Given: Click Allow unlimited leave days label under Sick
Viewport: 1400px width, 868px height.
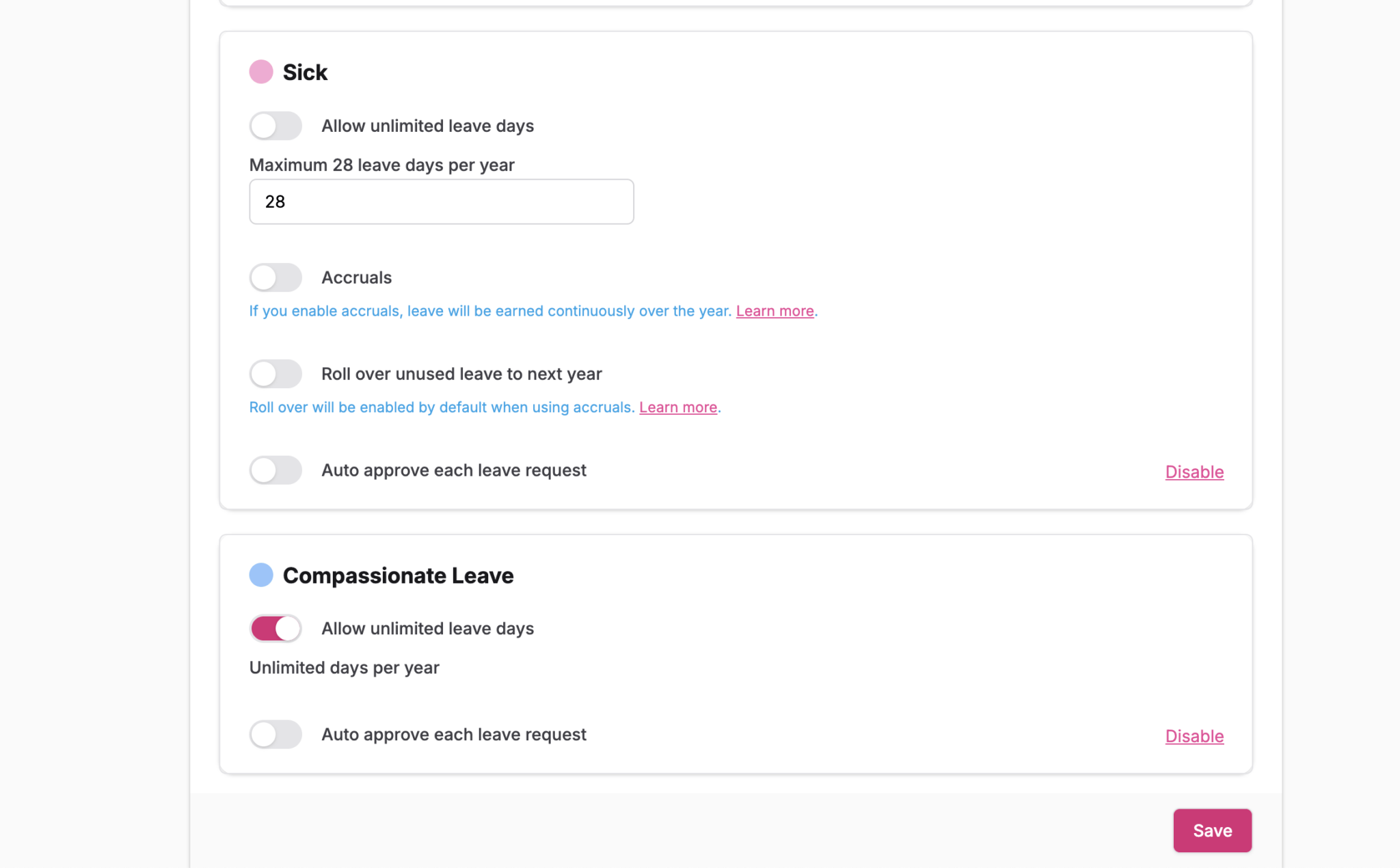Looking at the screenshot, I should point(427,125).
